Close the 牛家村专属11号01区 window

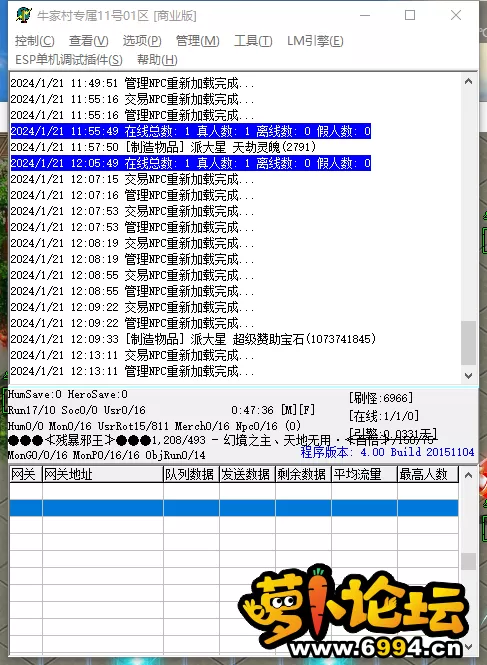pyautogui.click(x=456, y=15)
